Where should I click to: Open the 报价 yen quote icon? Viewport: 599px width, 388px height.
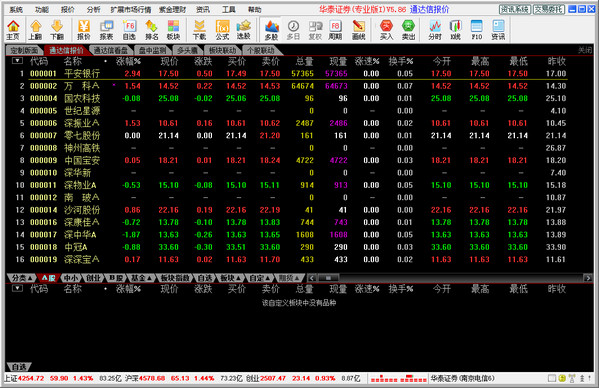[x=84, y=30]
